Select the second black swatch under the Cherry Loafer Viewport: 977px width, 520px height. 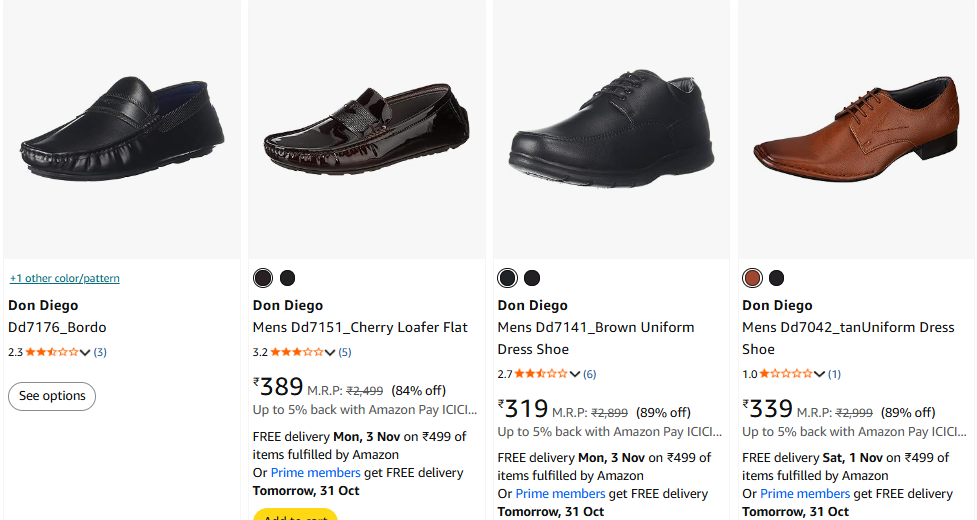click(287, 278)
